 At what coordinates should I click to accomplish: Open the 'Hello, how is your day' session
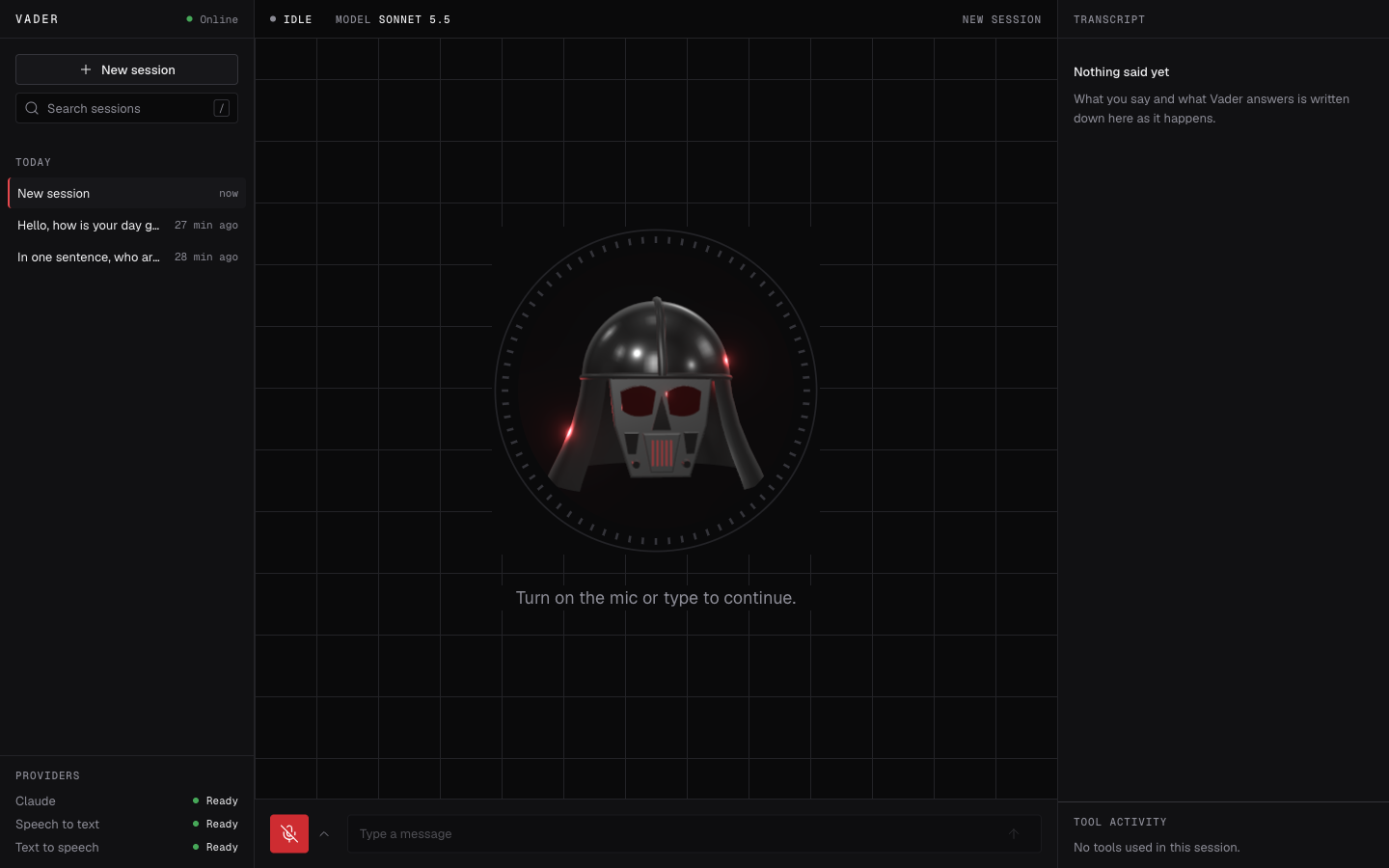tap(126, 225)
